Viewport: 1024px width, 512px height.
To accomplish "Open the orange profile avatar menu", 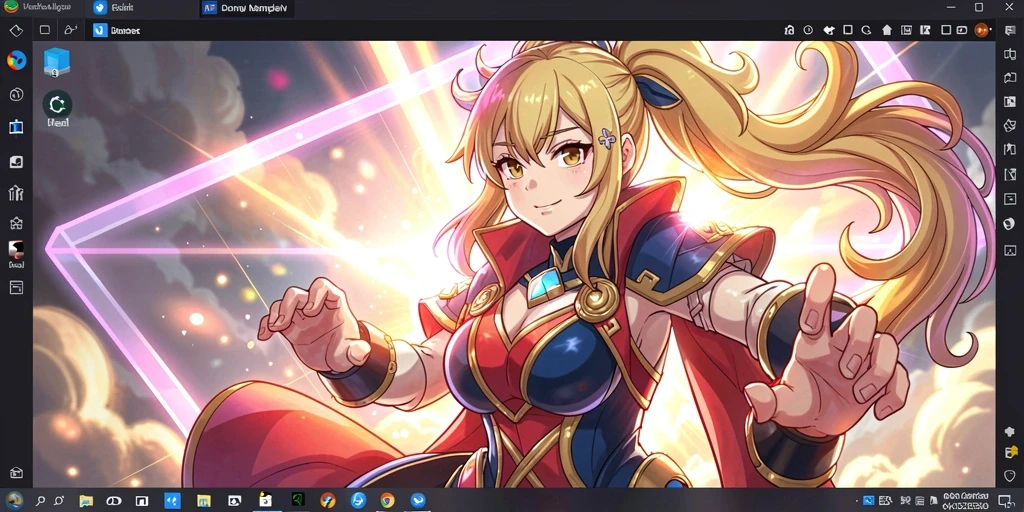I will pos(981,30).
